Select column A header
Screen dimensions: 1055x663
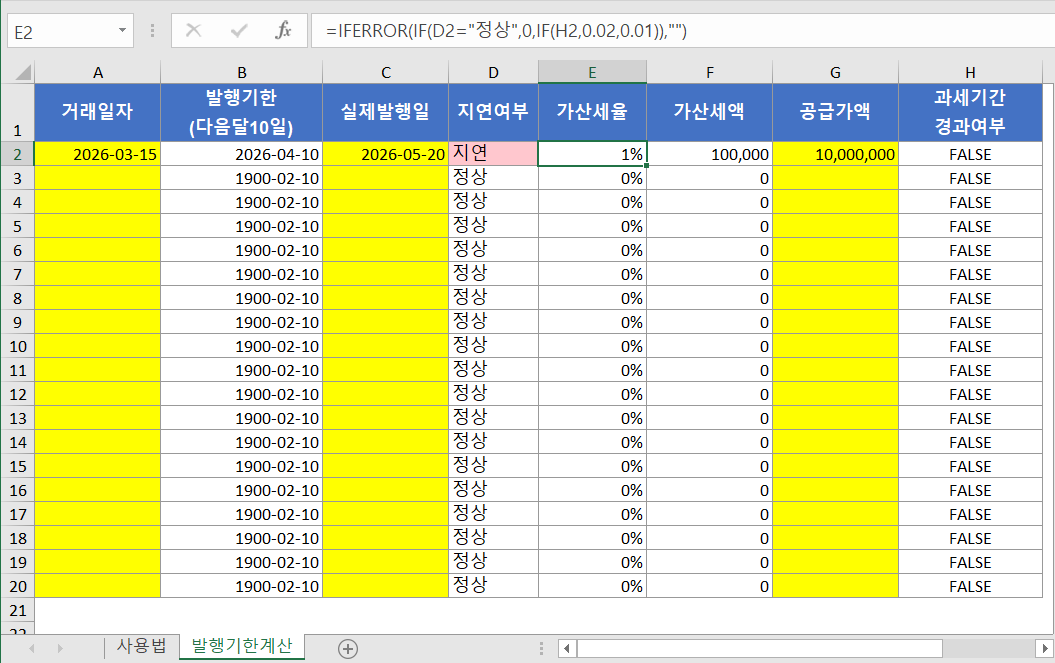(98, 72)
